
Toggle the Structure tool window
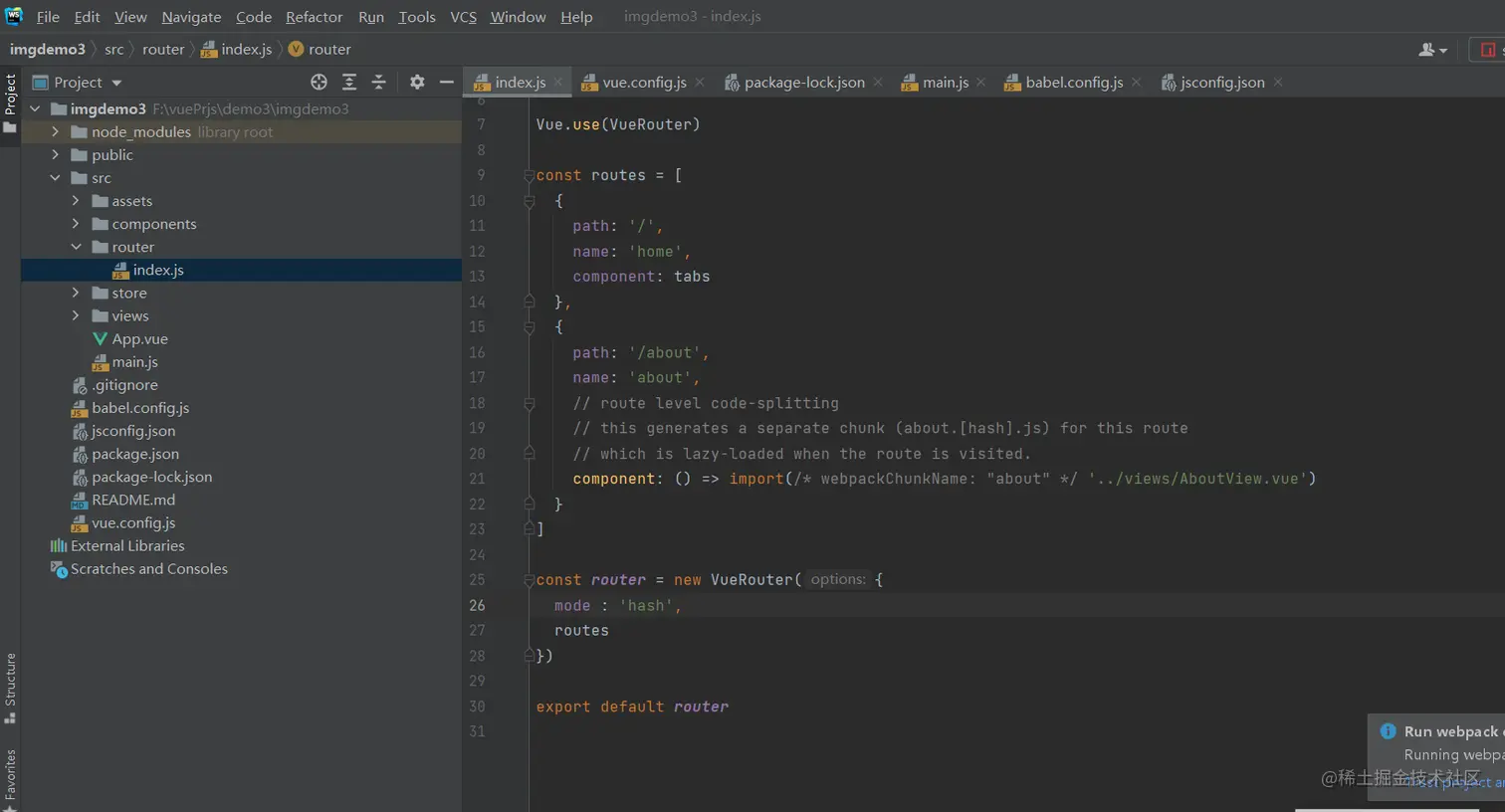click(10, 687)
